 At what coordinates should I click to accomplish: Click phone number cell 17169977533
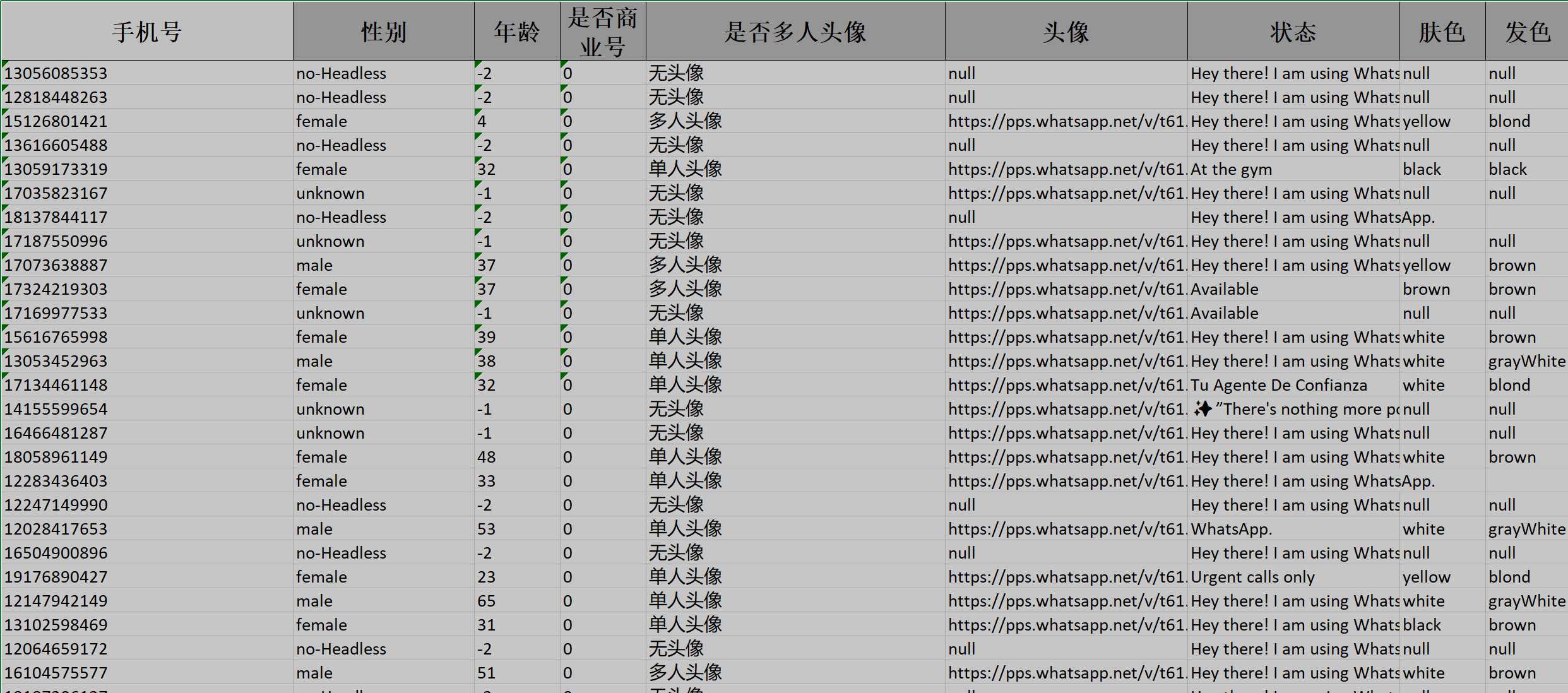pyautogui.click(x=147, y=313)
